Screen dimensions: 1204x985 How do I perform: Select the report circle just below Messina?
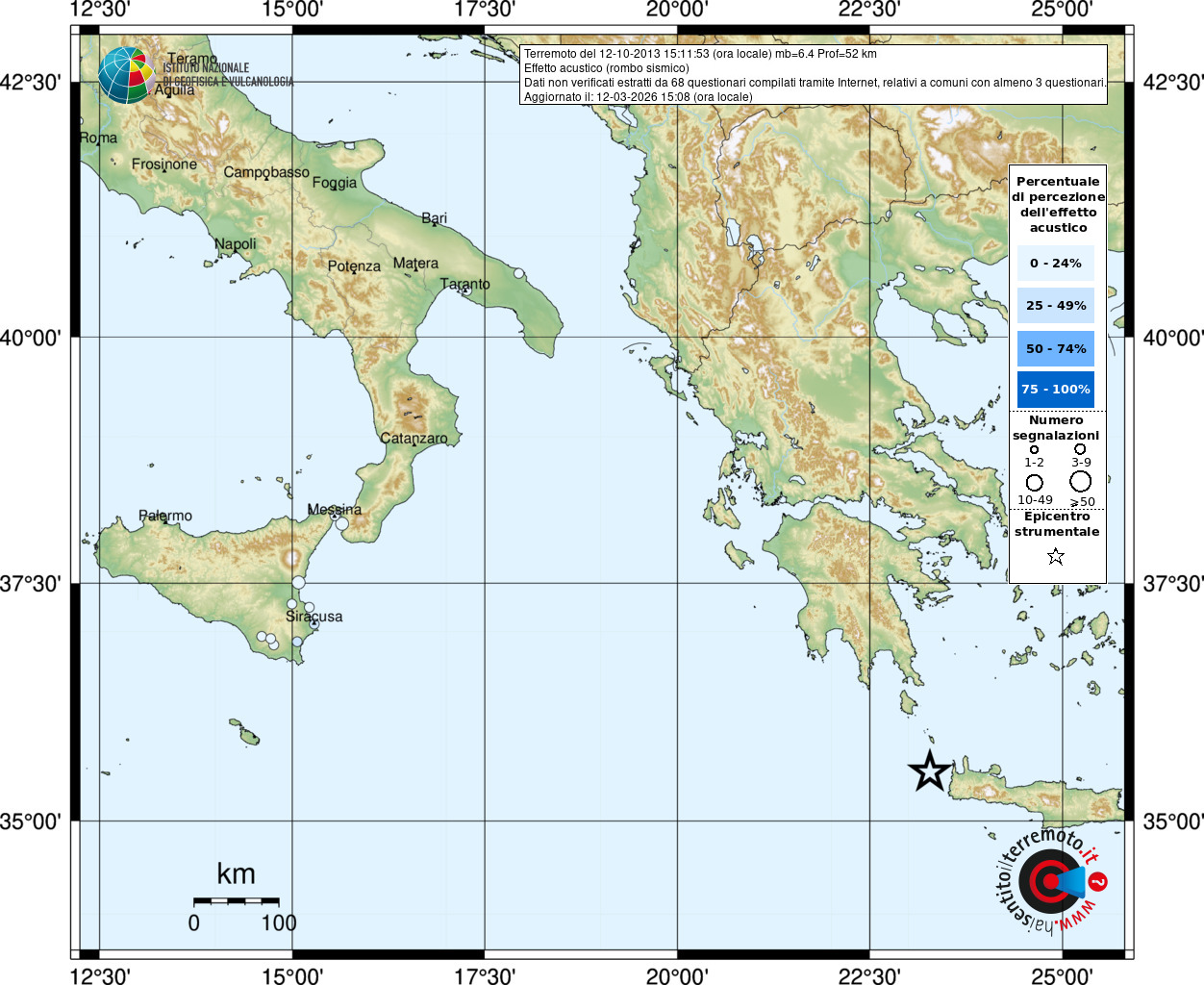[x=341, y=523]
